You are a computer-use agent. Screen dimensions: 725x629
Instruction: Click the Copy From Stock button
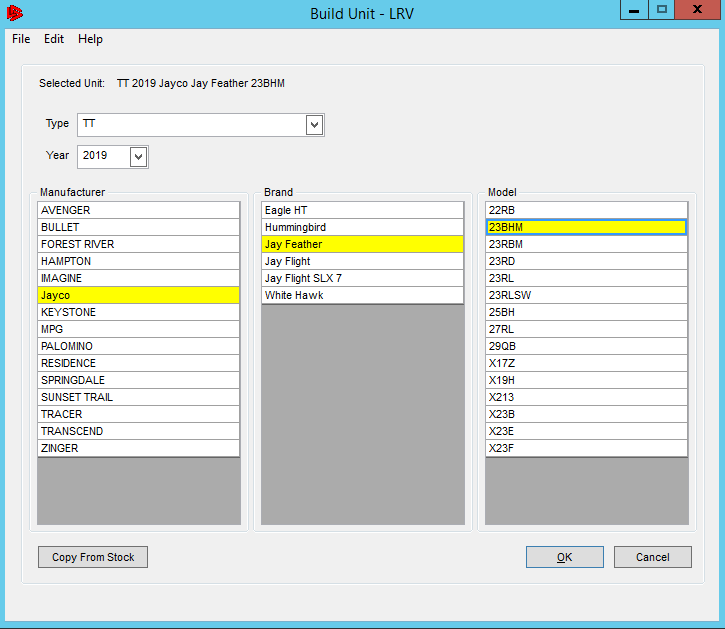(93, 557)
